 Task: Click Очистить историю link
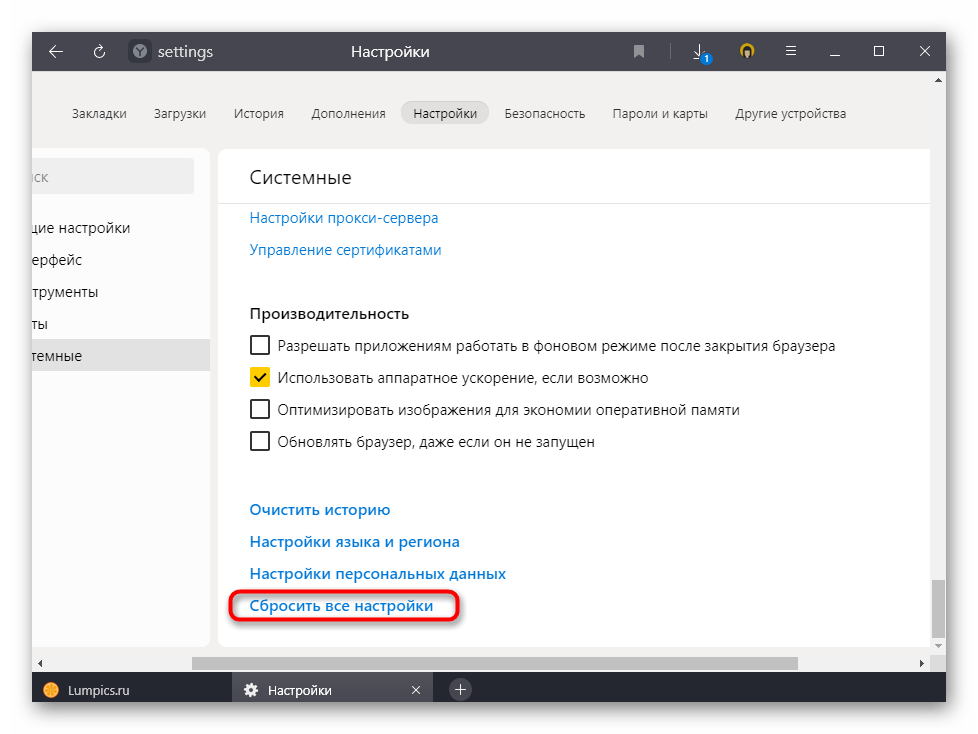(x=319, y=509)
